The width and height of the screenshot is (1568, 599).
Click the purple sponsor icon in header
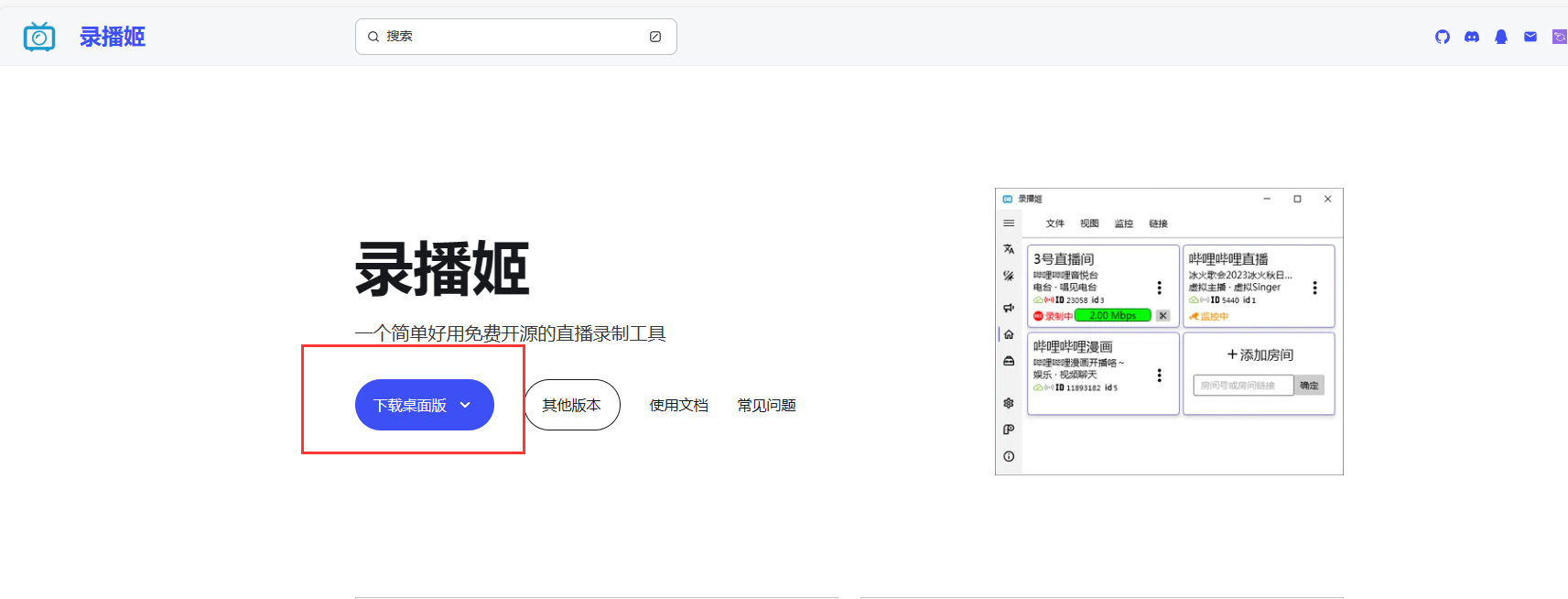click(x=1559, y=37)
